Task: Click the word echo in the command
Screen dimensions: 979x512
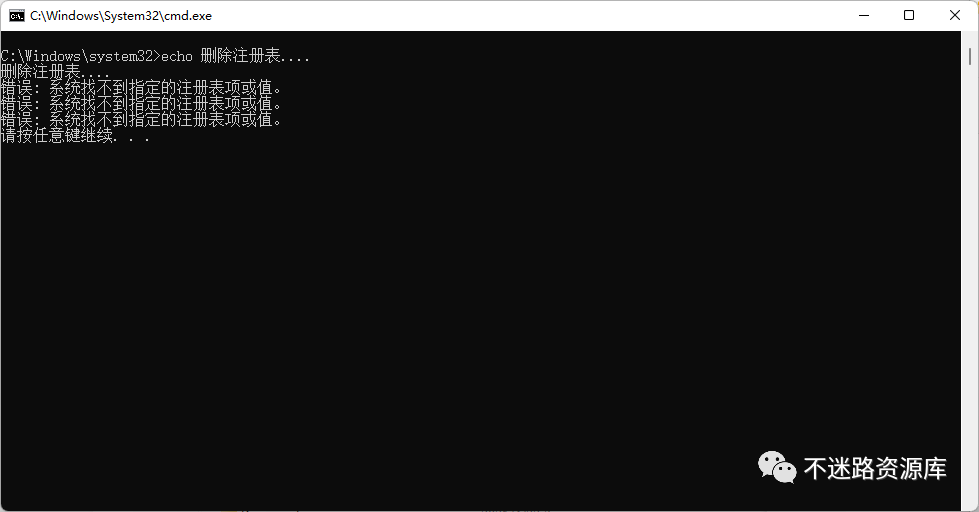Action: 177,56
